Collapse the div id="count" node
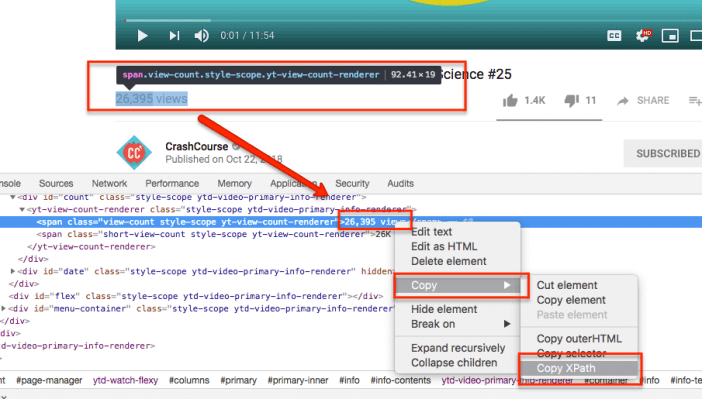This screenshot has height=399, width=702. coord(13,197)
